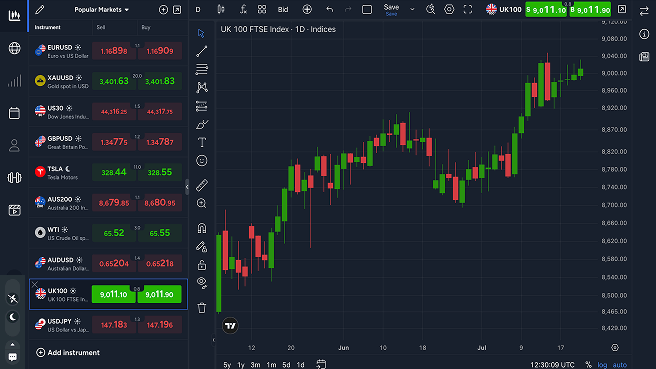Open the instrument info panel icon
Viewport: 656px width, 369px height.
tap(644, 34)
